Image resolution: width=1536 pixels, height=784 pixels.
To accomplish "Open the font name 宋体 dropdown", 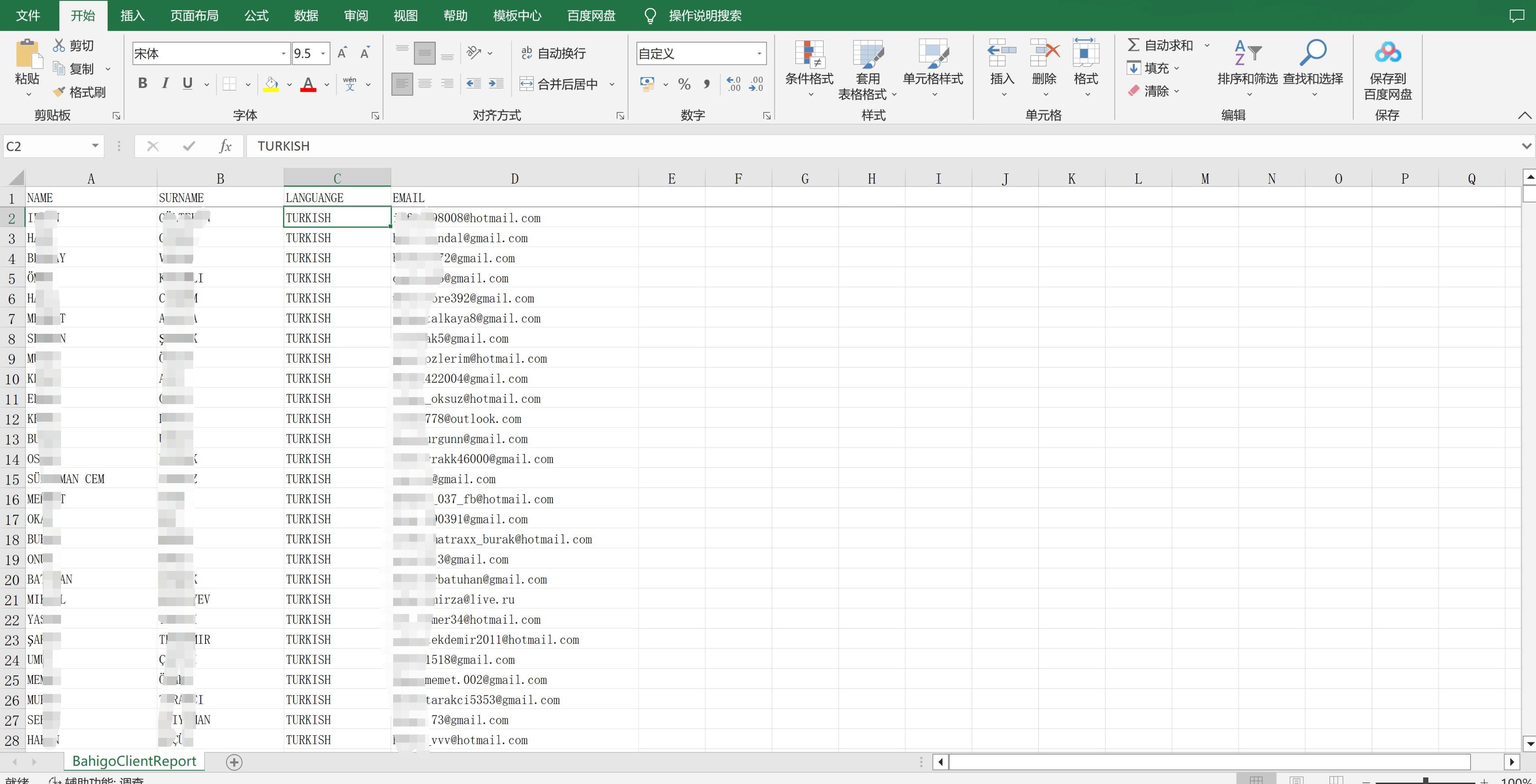I will tap(283, 54).
